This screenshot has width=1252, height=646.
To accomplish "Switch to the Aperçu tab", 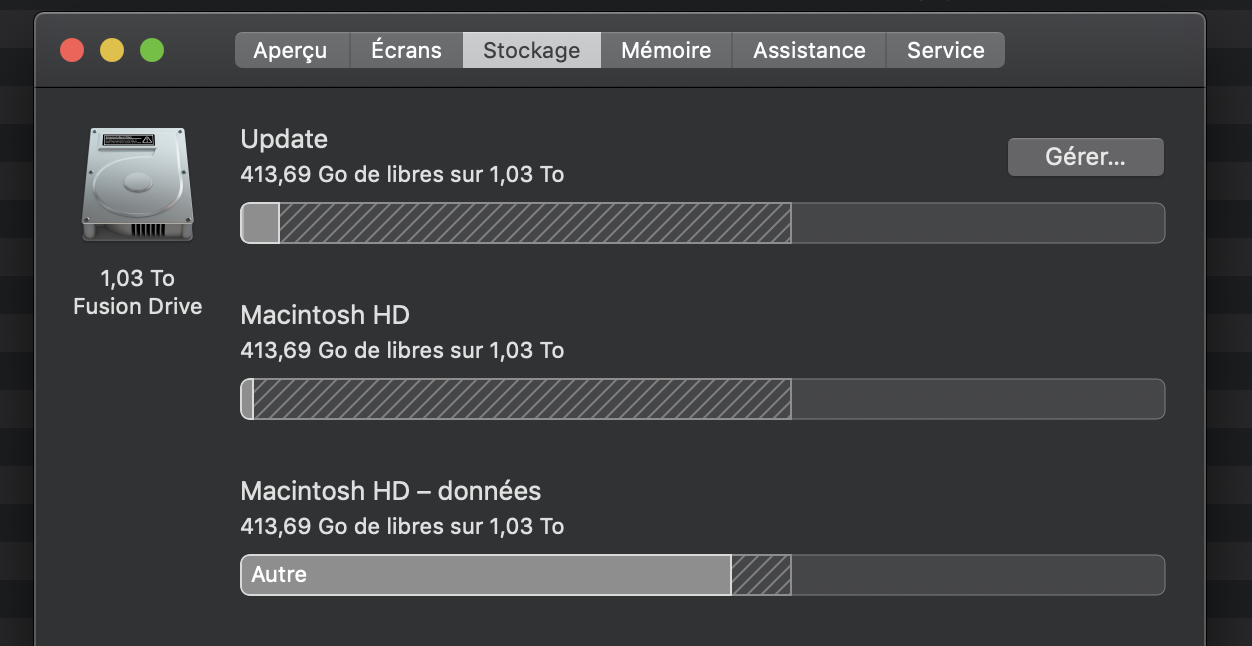I will (x=290, y=50).
